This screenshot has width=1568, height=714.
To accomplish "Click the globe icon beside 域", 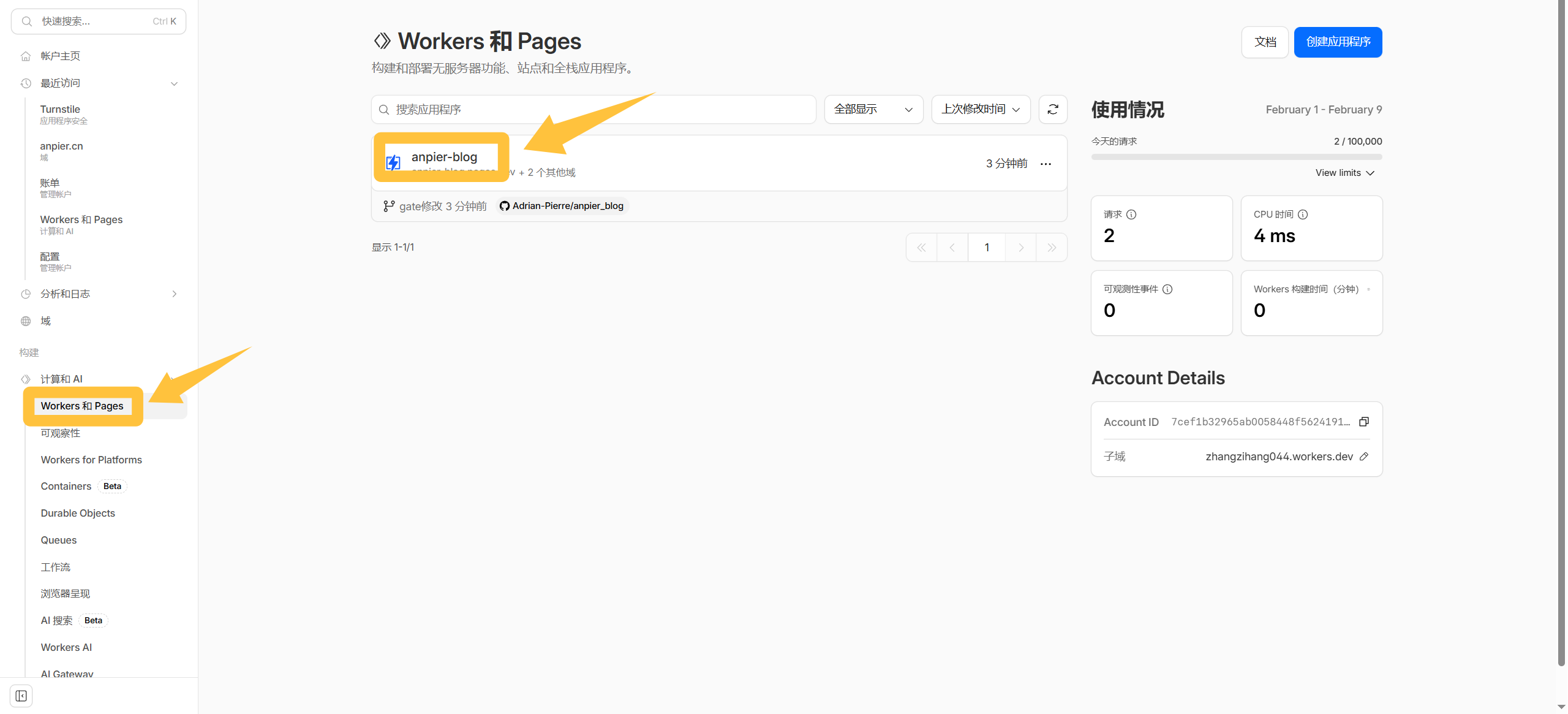I will [x=26, y=321].
